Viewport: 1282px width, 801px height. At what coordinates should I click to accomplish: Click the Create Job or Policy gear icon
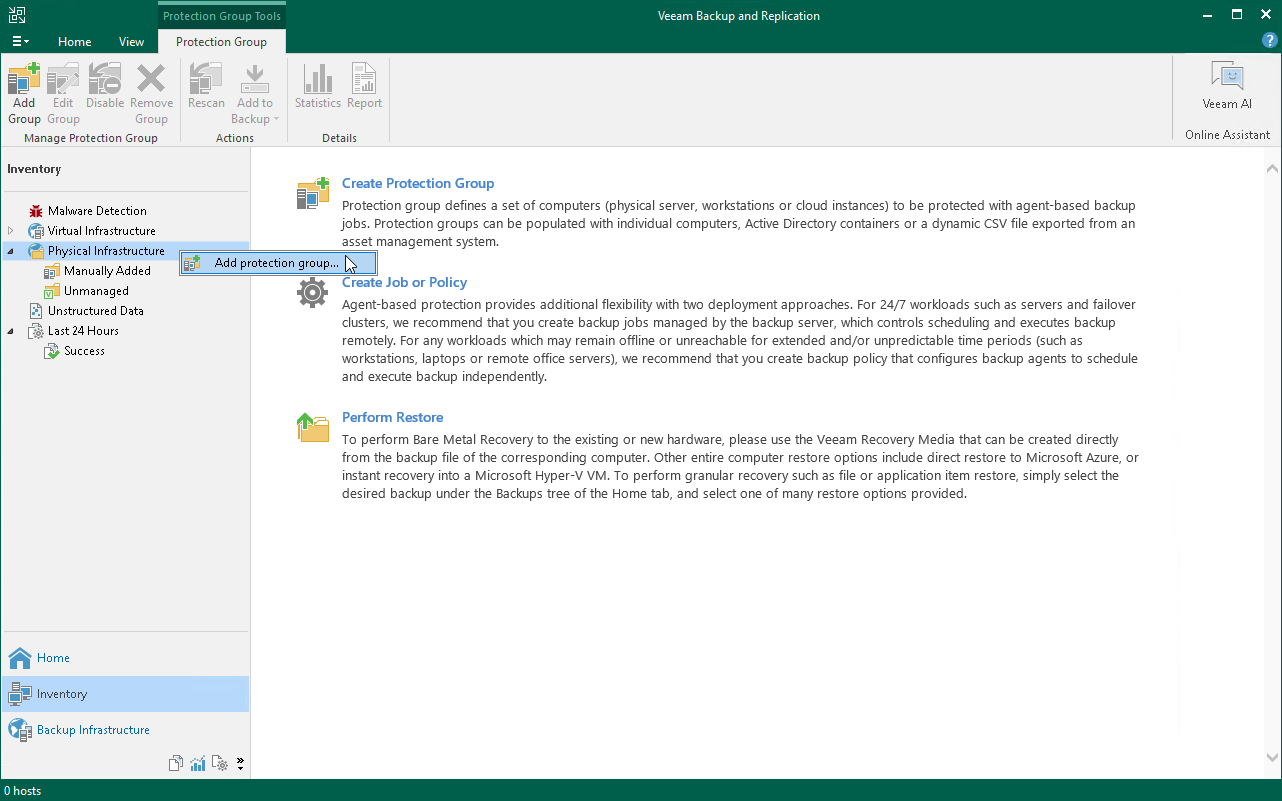(313, 292)
